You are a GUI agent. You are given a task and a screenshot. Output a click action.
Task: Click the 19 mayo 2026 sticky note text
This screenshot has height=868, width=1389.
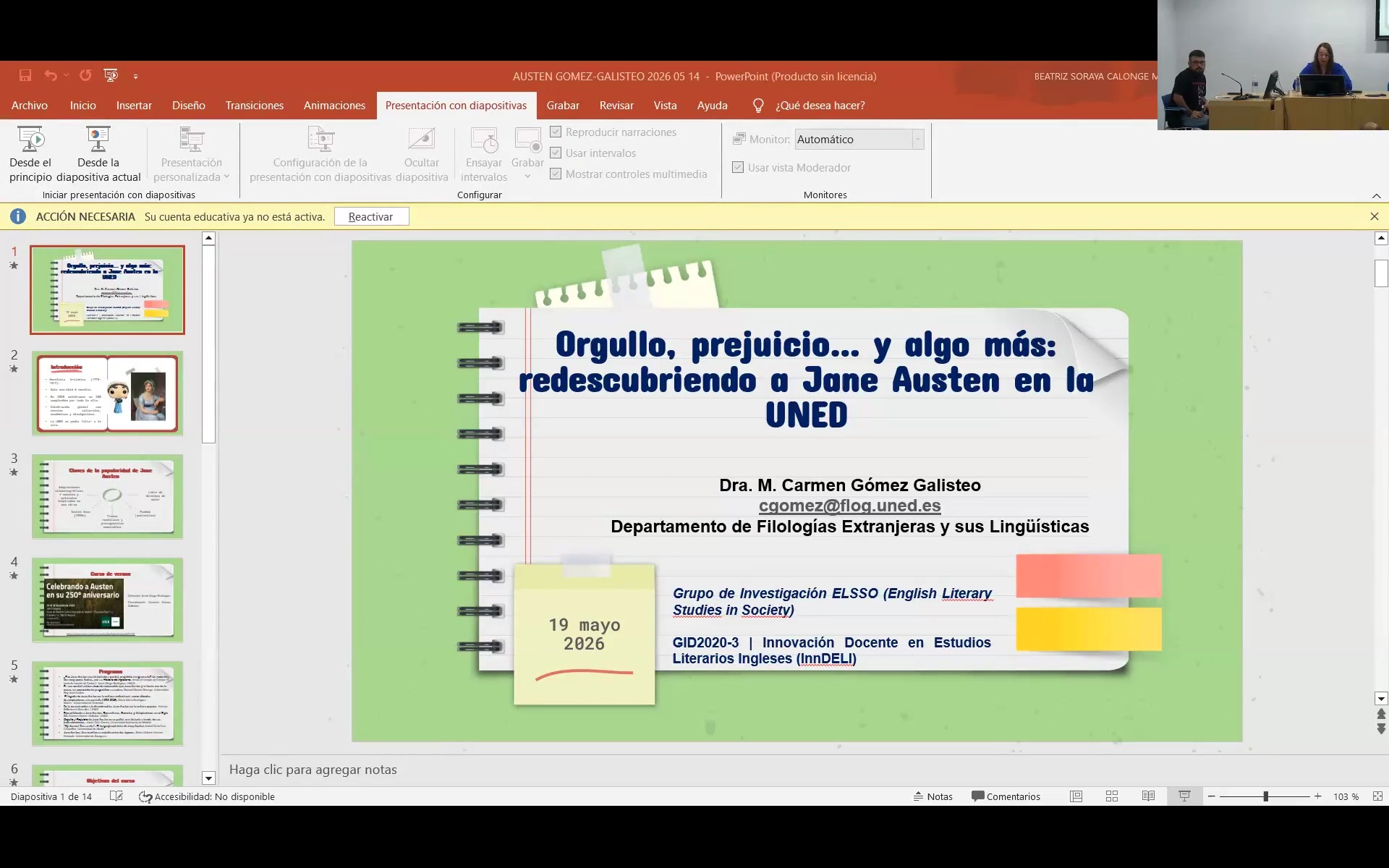pos(584,634)
